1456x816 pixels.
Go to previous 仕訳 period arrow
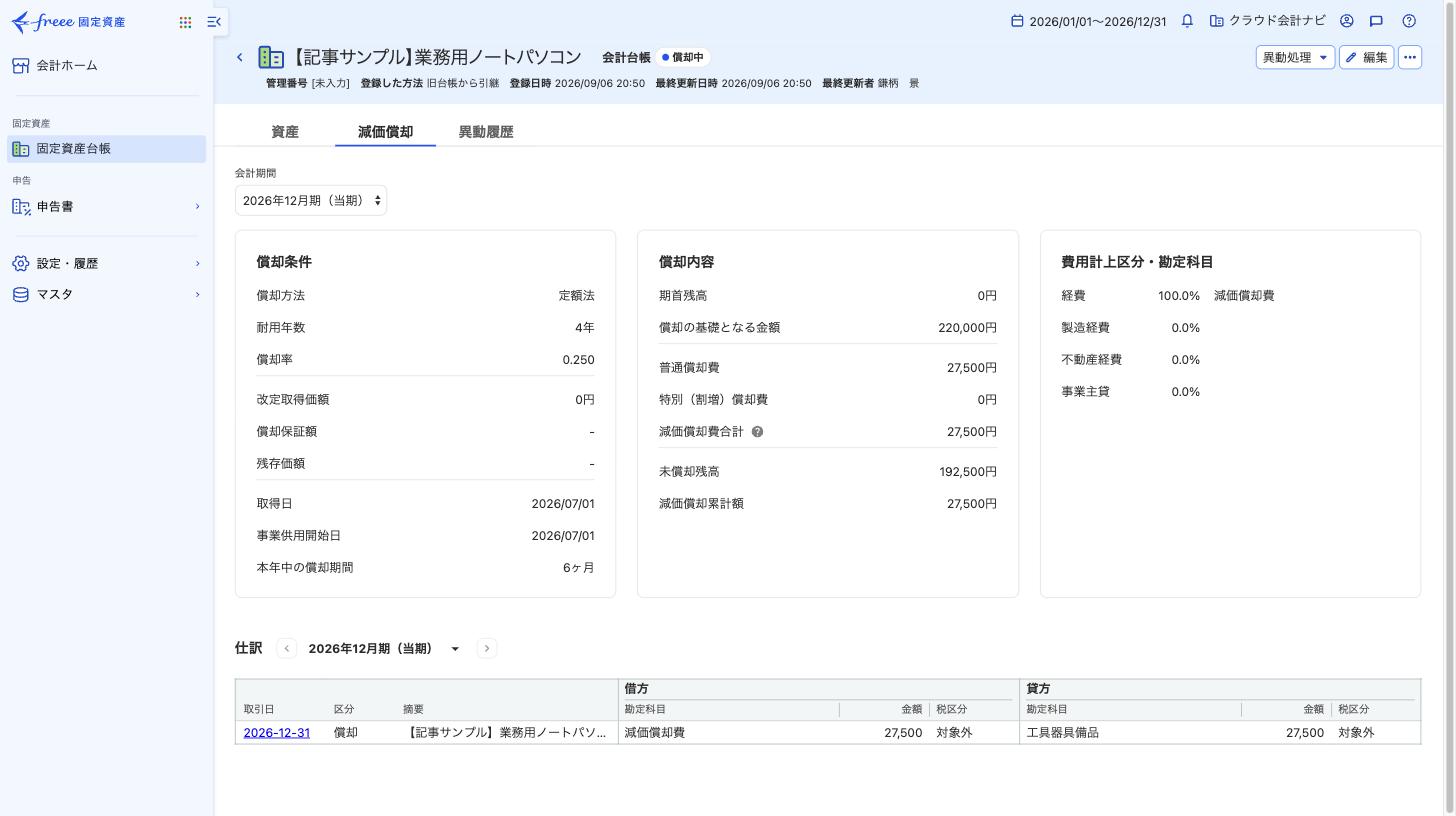coord(286,648)
